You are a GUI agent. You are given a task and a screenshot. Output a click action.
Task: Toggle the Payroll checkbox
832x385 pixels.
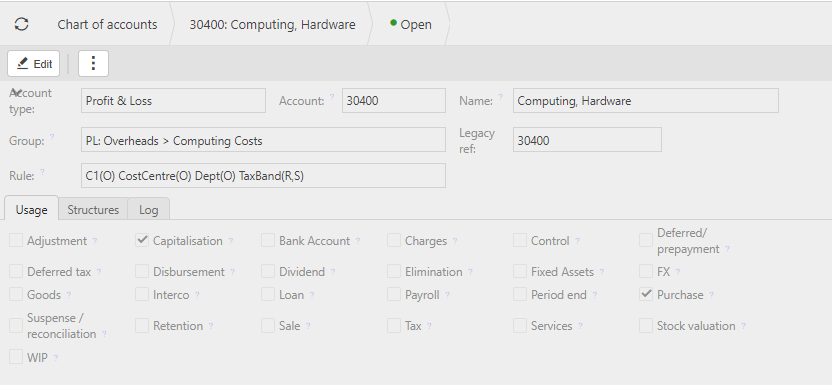coord(394,294)
